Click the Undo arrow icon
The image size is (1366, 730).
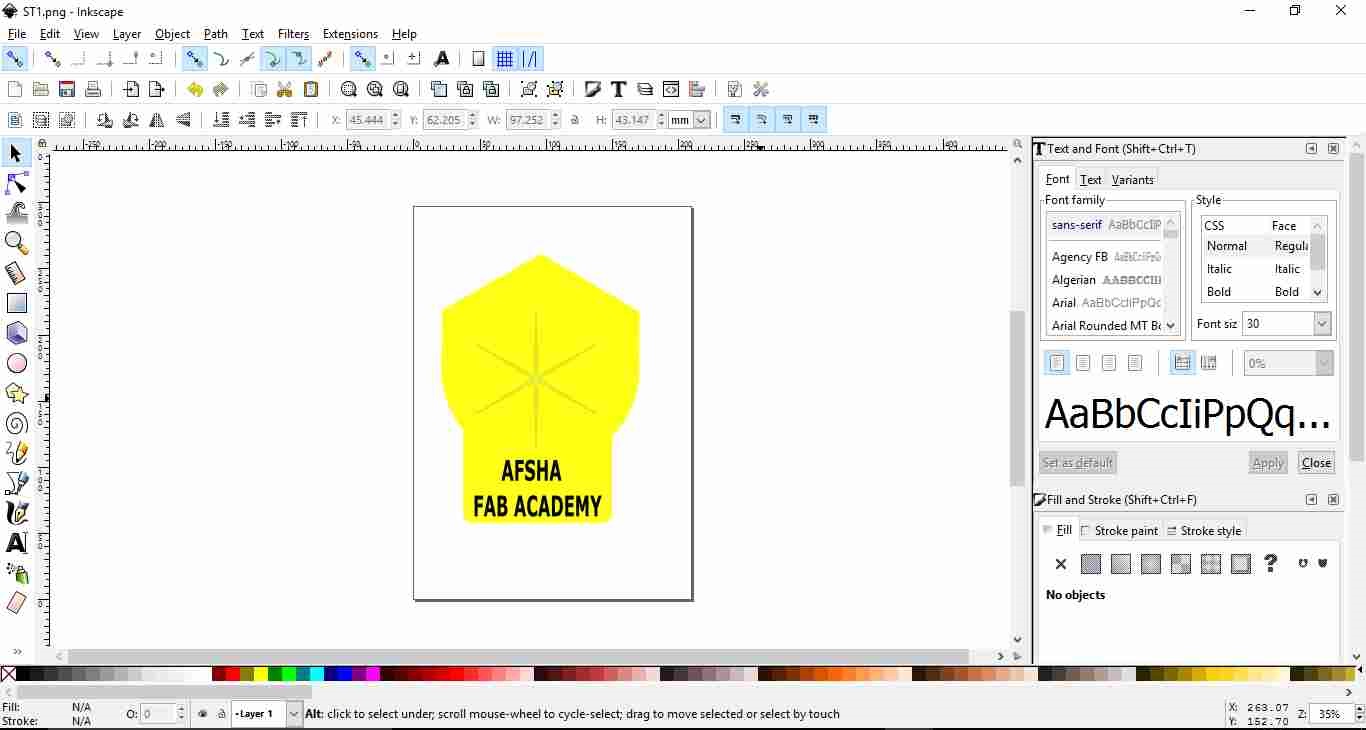pyautogui.click(x=195, y=89)
